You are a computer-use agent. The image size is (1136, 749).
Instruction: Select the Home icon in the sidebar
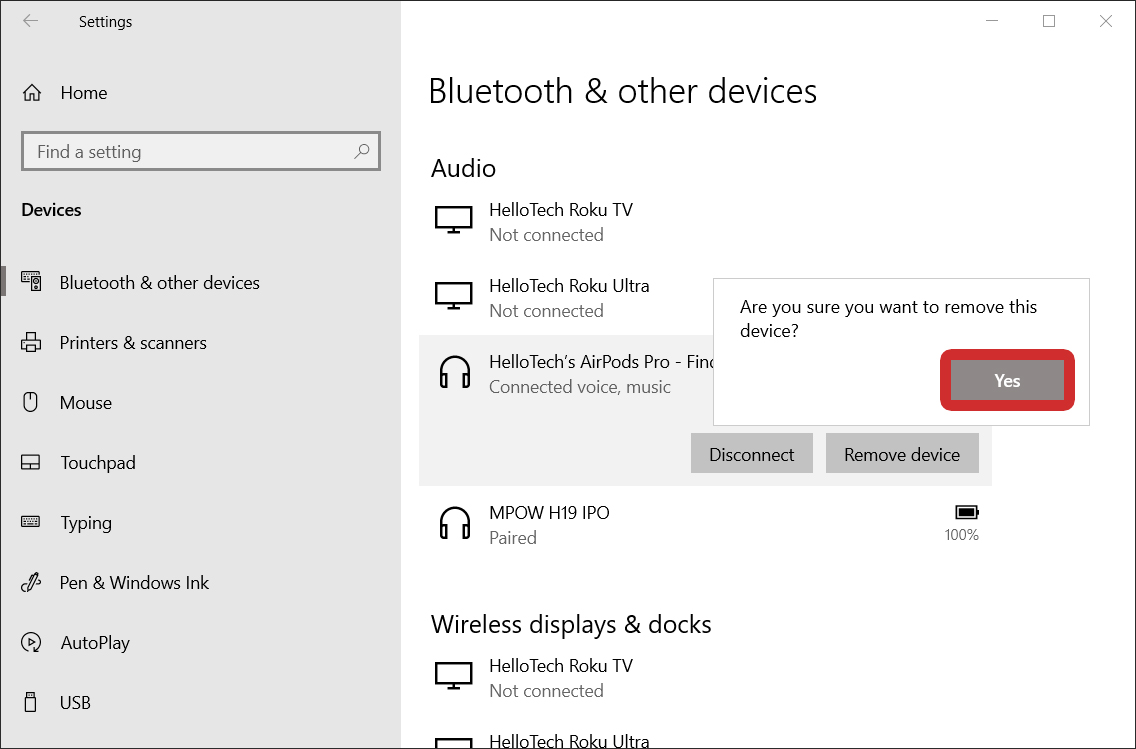31,92
